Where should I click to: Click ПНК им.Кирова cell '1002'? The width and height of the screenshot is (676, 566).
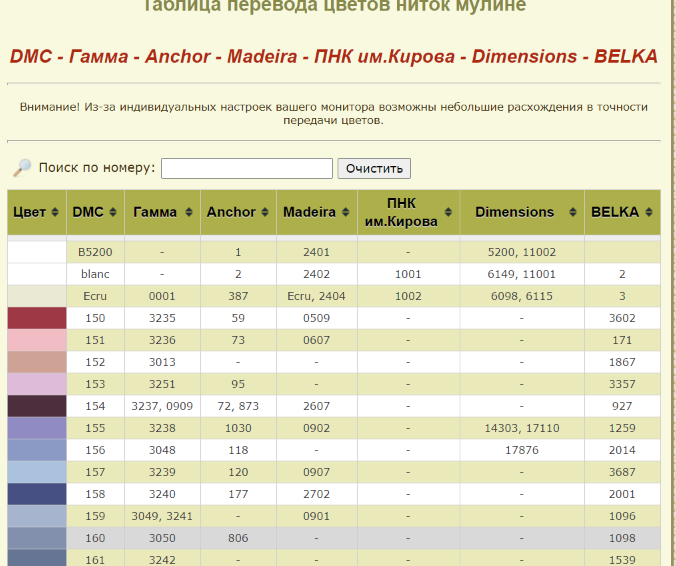pos(408,296)
